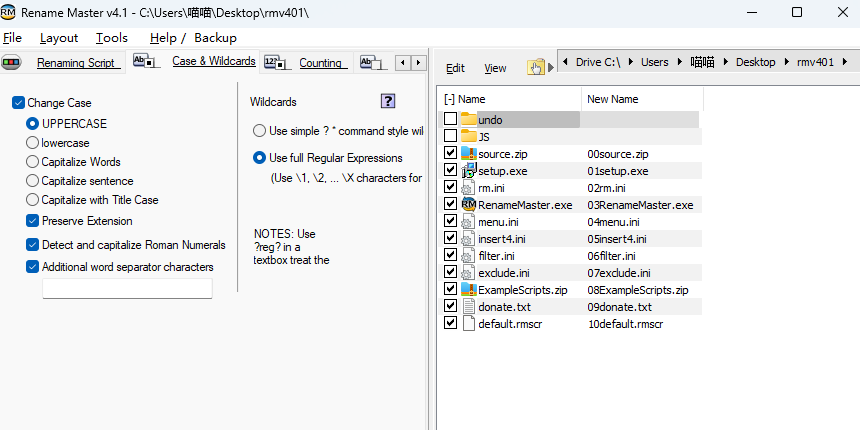Select the lowercase radio option
This screenshot has width=860, height=430.
tap(33, 143)
